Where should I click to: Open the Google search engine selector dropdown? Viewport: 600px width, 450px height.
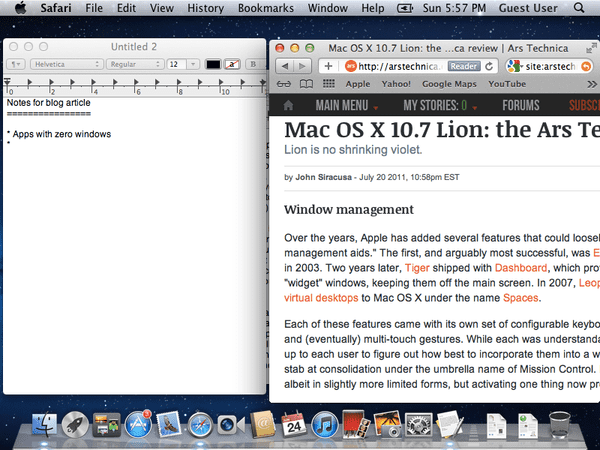[515, 66]
